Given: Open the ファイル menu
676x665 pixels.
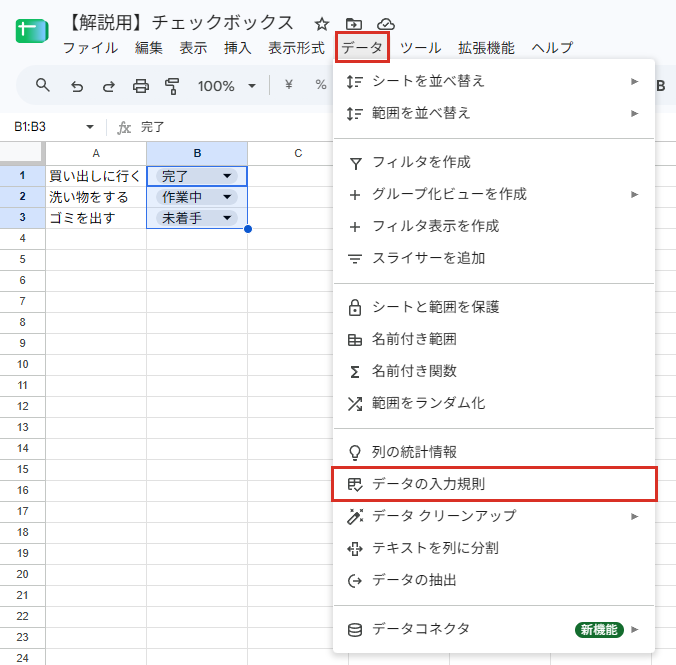Looking at the screenshot, I should point(91,48).
